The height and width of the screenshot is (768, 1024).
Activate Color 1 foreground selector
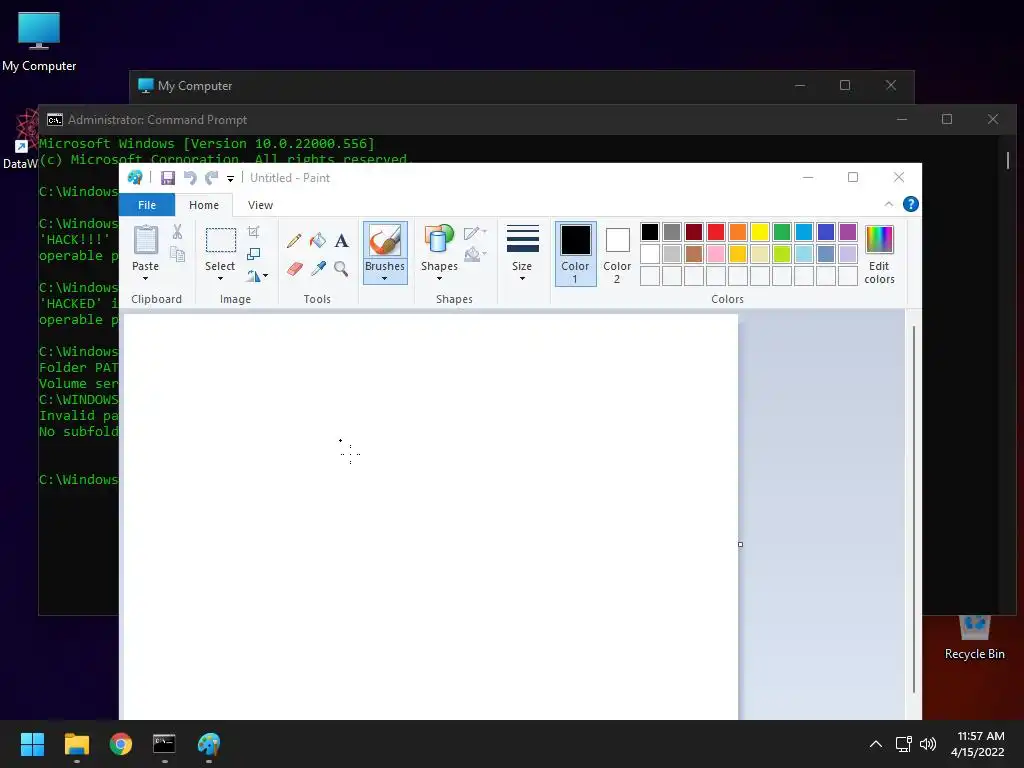pyautogui.click(x=575, y=254)
